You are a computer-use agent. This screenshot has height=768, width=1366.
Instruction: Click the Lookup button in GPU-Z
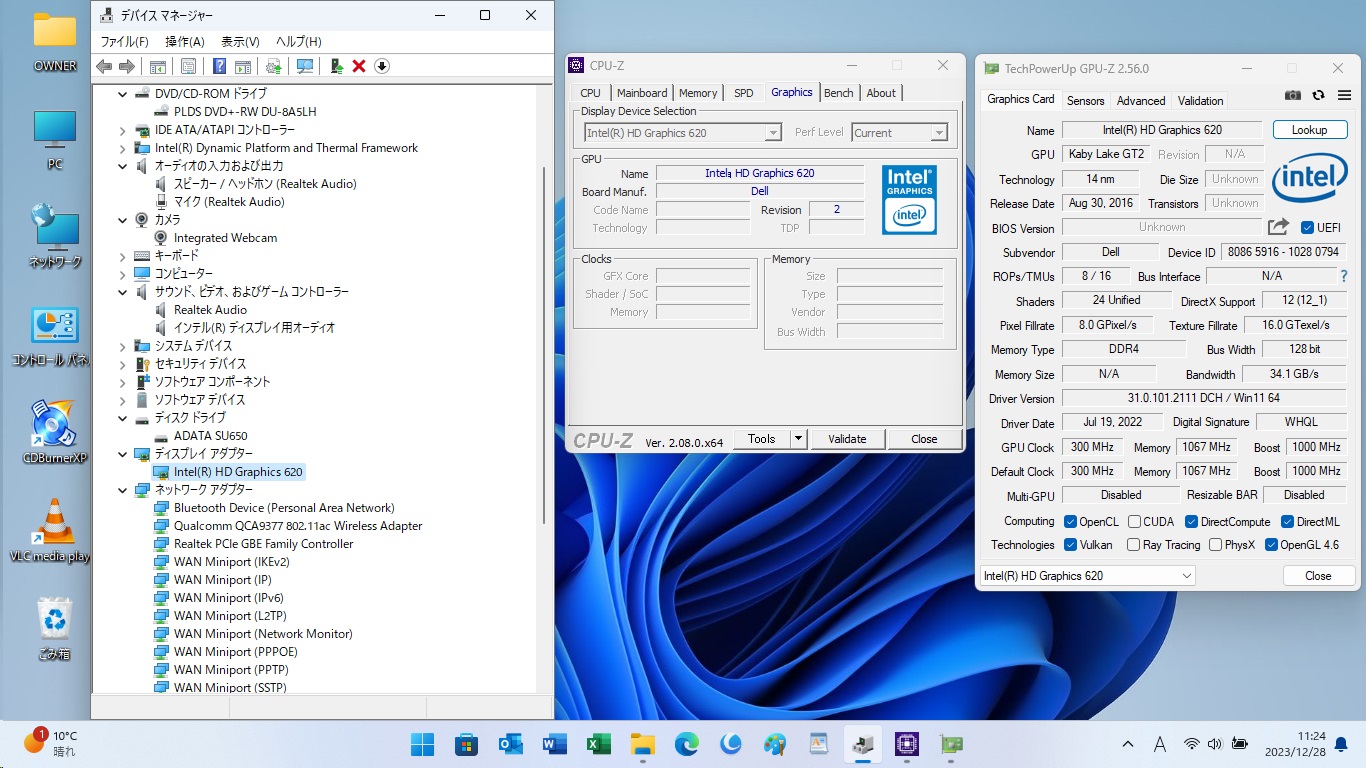tap(1309, 130)
